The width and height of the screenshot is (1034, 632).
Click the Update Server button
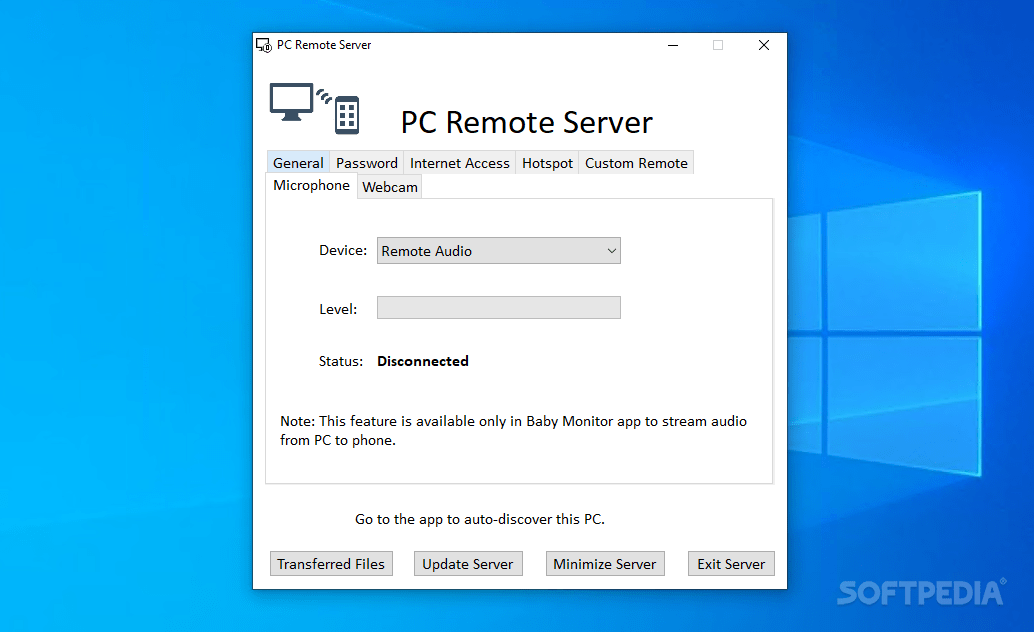pos(468,564)
